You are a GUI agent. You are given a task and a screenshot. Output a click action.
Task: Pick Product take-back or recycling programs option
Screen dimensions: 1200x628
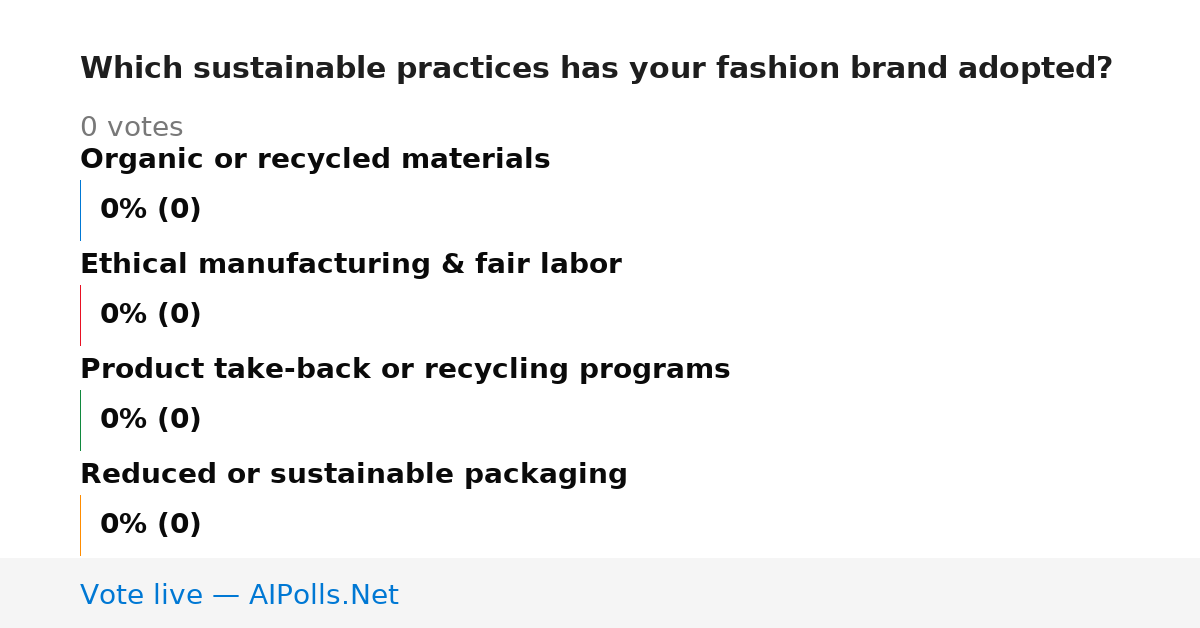tap(405, 369)
